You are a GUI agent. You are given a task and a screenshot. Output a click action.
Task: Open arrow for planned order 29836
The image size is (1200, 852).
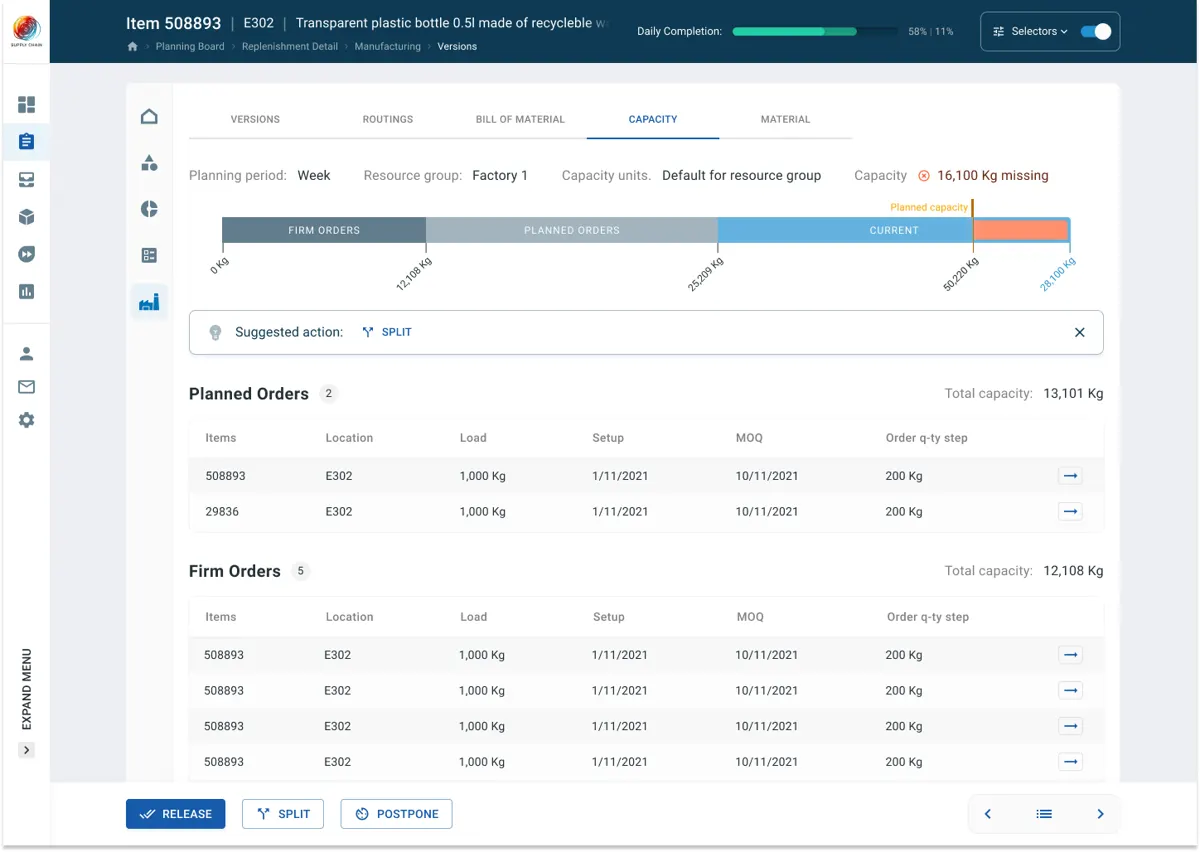1070,512
